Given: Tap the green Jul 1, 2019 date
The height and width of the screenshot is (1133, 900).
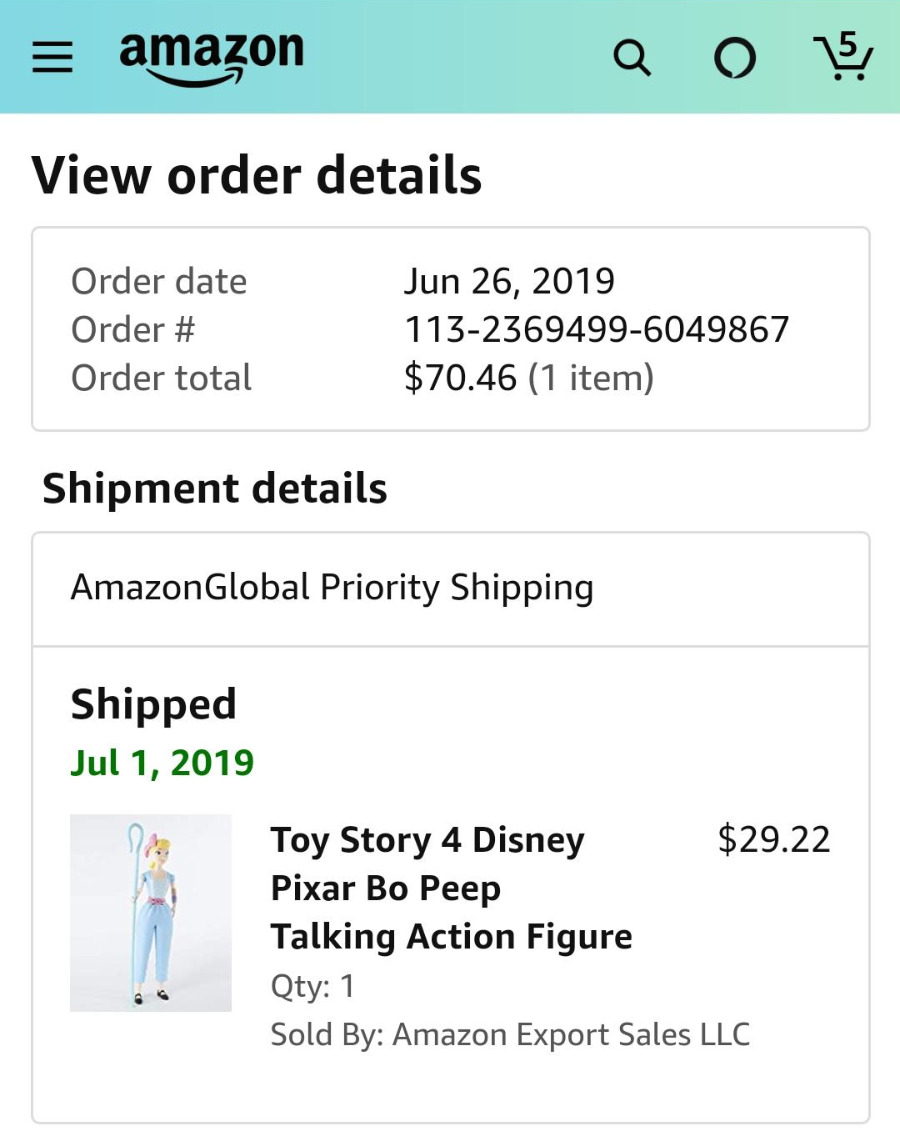Looking at the screenshot, I should 162,763.
